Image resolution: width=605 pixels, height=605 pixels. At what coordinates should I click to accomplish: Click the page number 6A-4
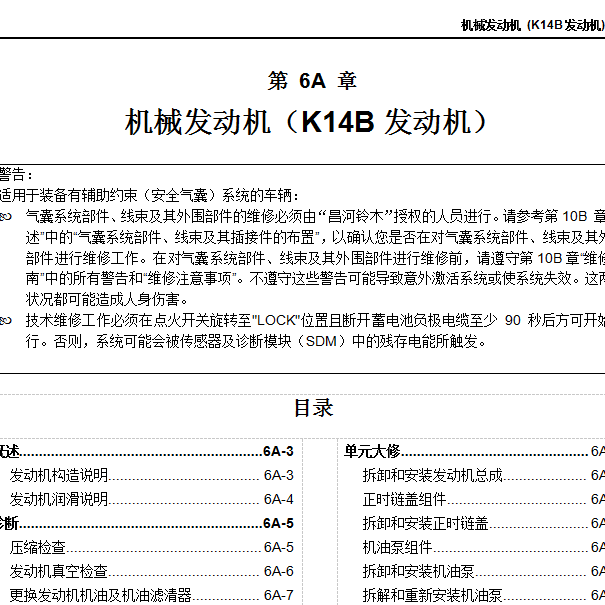tap(278, 499)
